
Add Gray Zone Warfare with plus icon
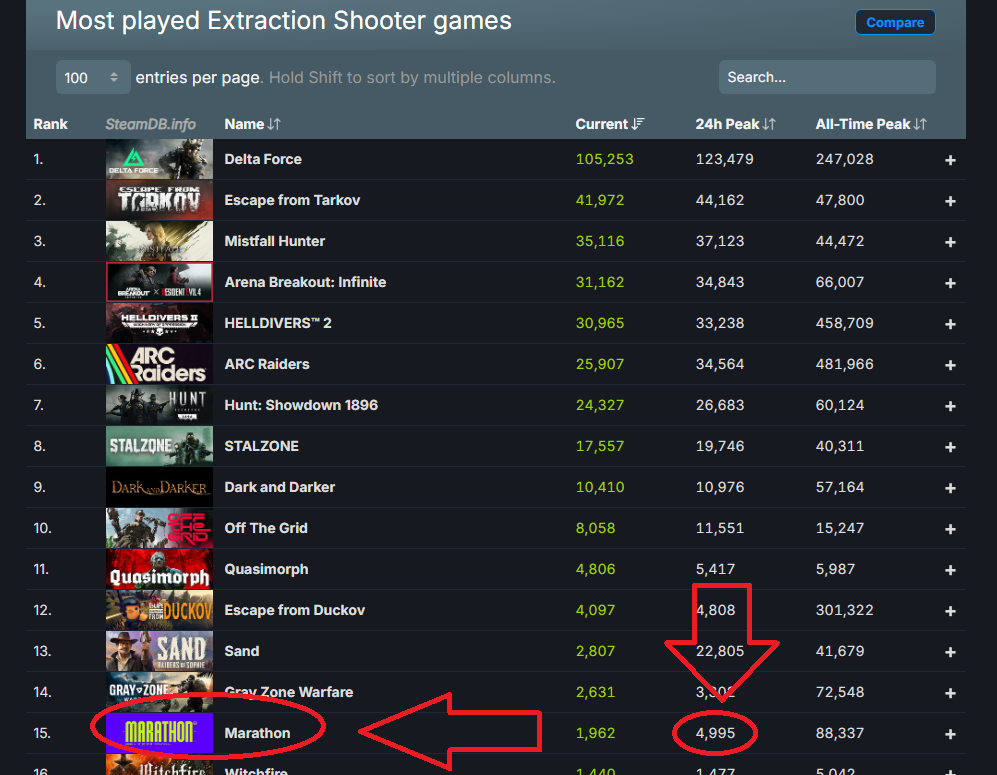(x=950, y=693)
